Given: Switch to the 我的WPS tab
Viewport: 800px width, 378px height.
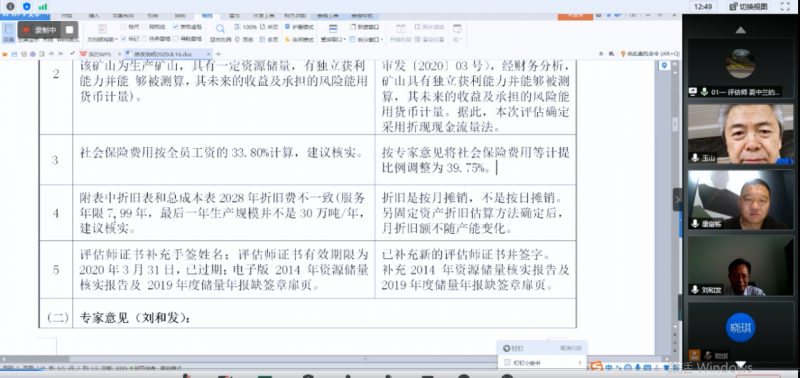Looking at the screenshot, I should click(x=99, y=54).
